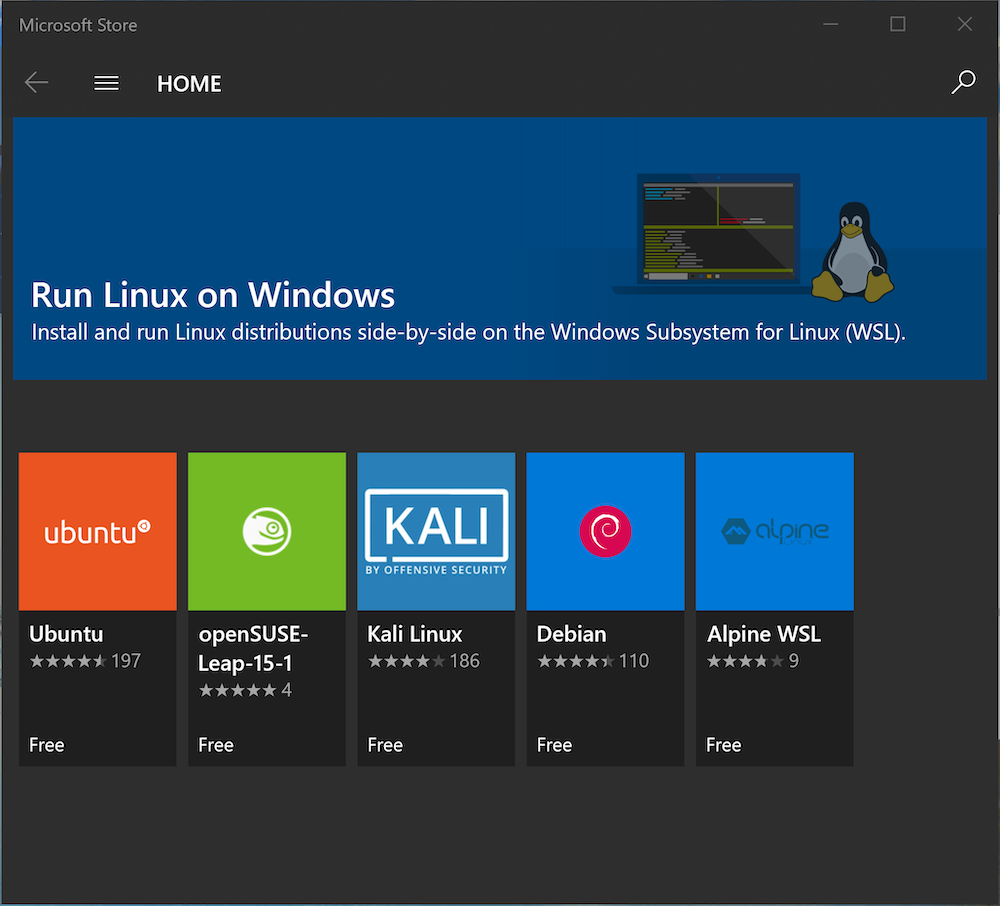Close the Microsoft Store window
1000x906 pixels.
pos(964,24)
